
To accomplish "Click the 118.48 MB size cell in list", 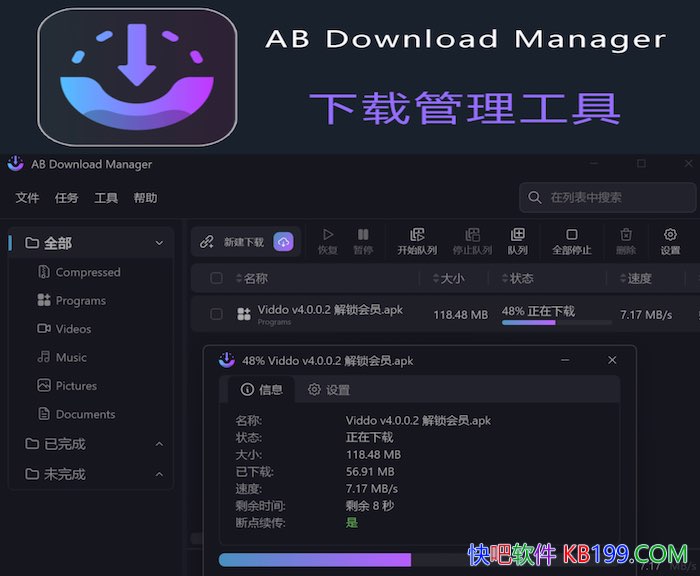I will (x=461, y=314).
